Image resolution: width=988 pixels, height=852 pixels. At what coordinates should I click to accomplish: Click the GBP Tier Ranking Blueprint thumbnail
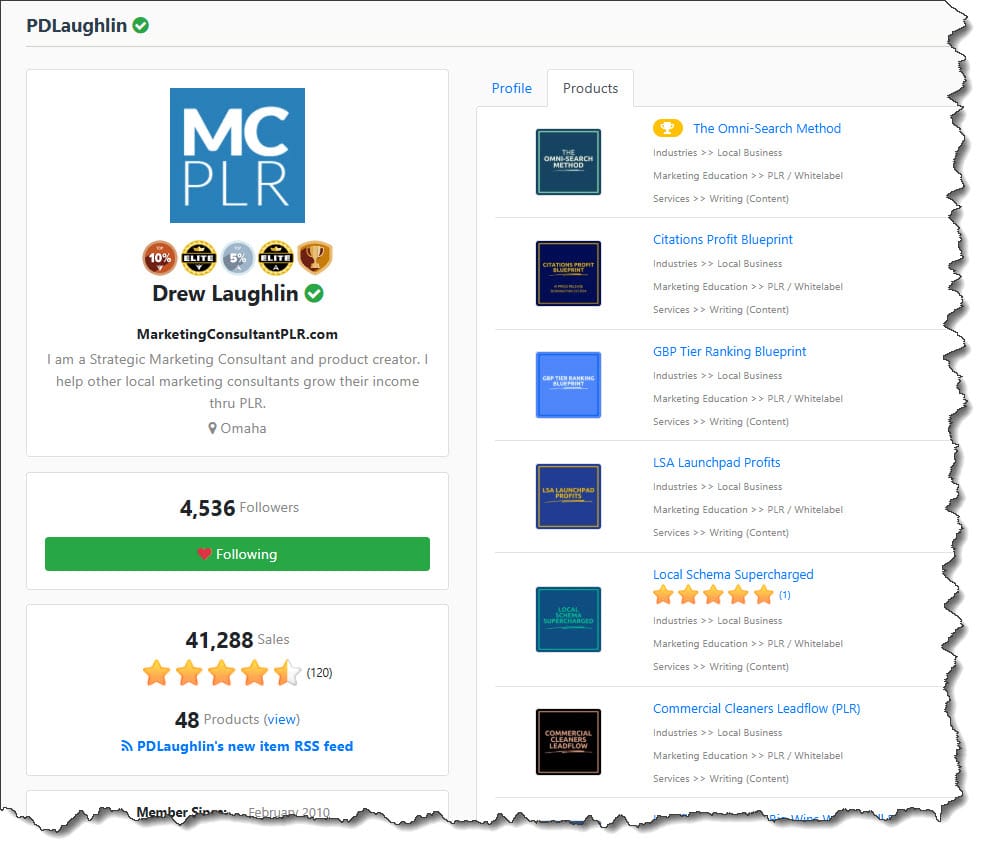[568, 384]
